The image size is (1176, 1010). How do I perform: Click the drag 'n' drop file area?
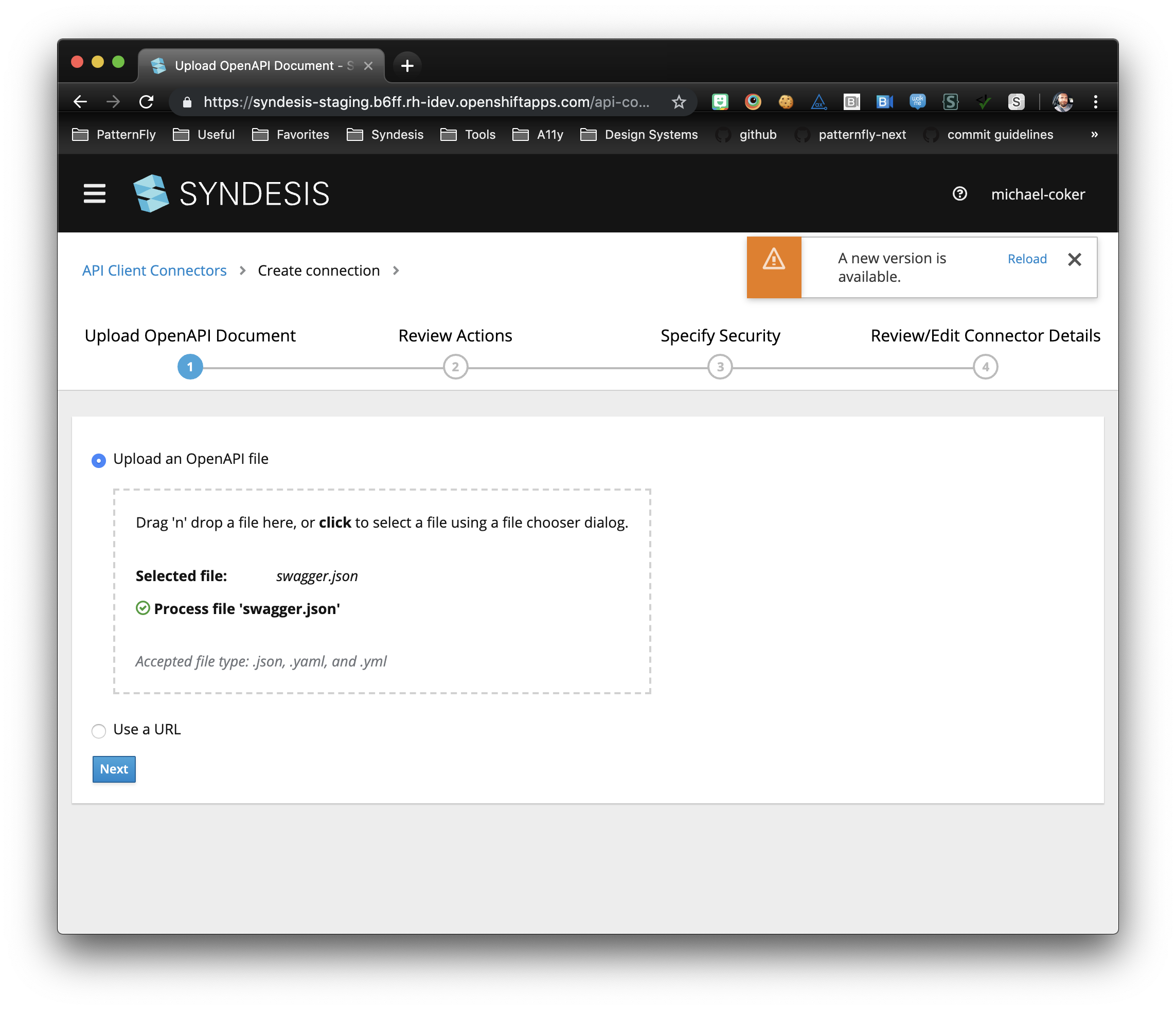pos(382,591)
